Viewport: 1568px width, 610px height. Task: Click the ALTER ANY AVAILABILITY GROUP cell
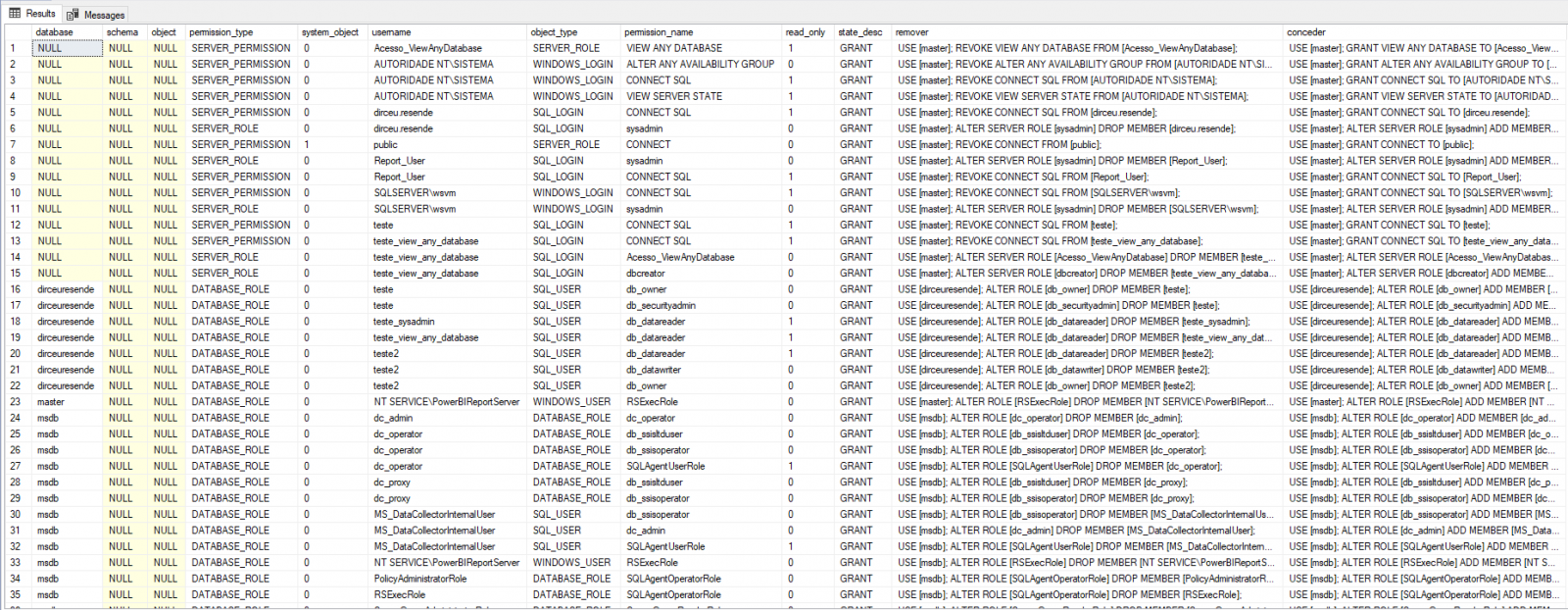point(700,65)
